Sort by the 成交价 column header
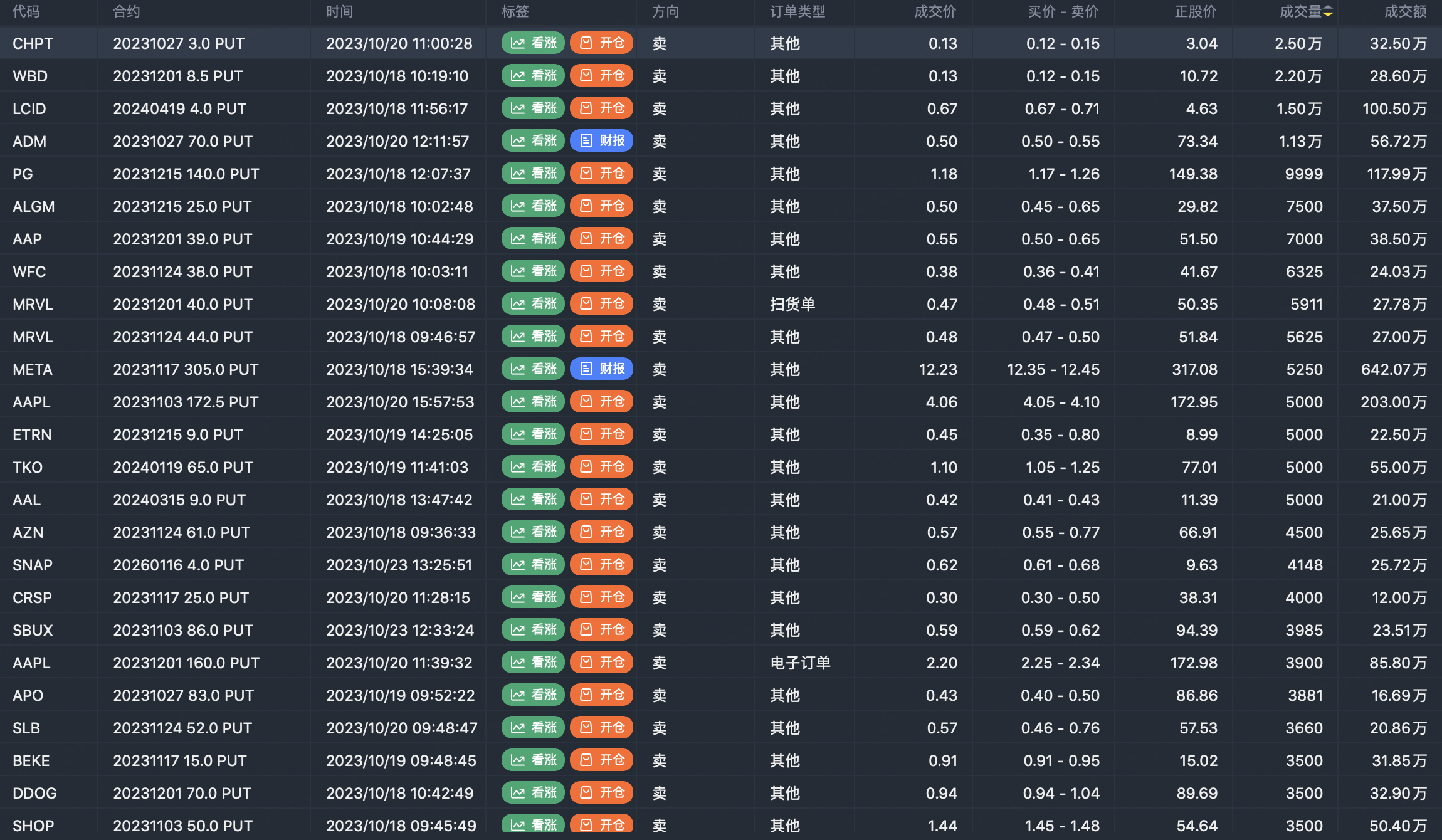 [x=935, y=12]
